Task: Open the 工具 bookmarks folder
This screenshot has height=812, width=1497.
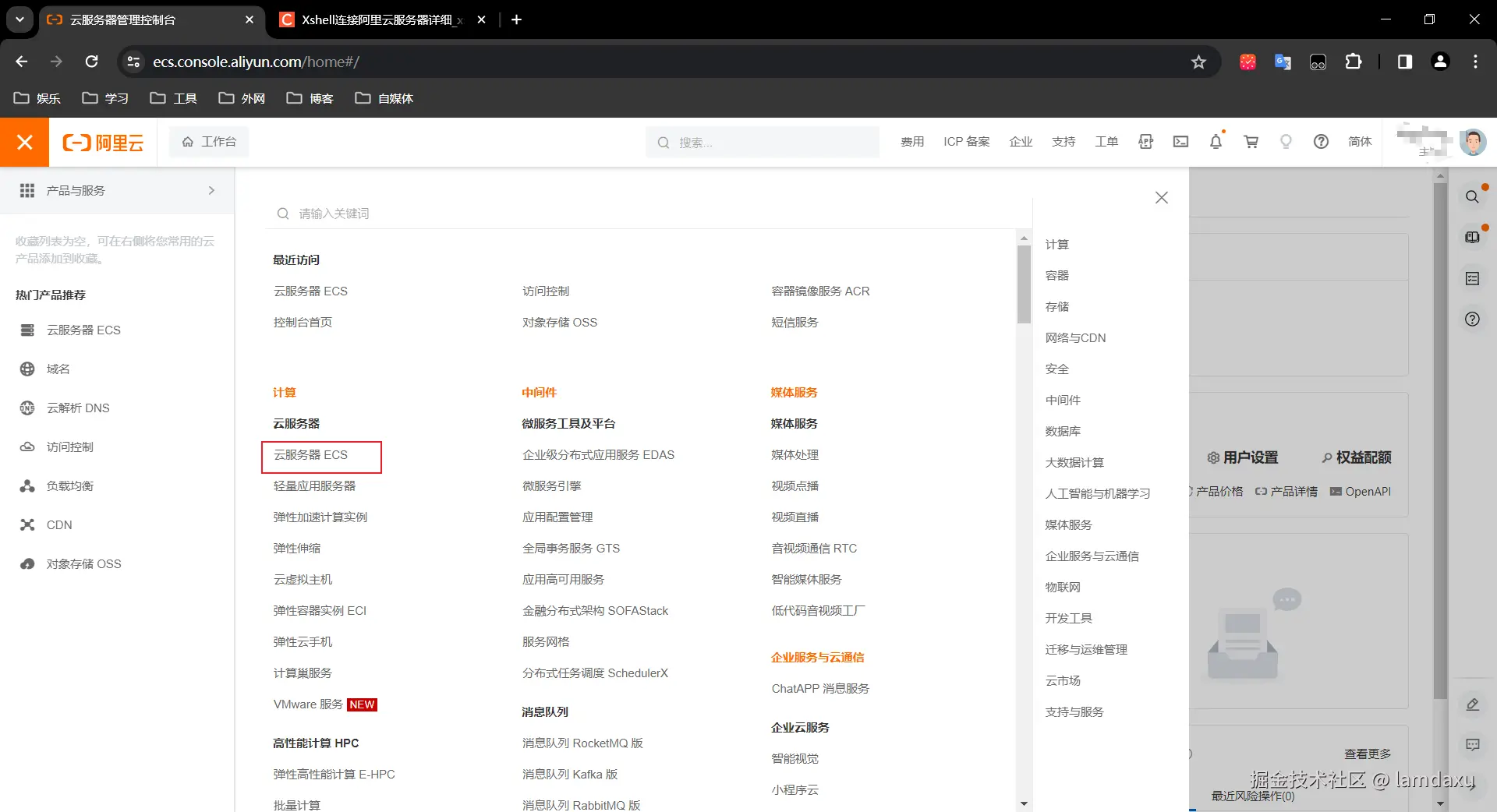Action: 173,98
